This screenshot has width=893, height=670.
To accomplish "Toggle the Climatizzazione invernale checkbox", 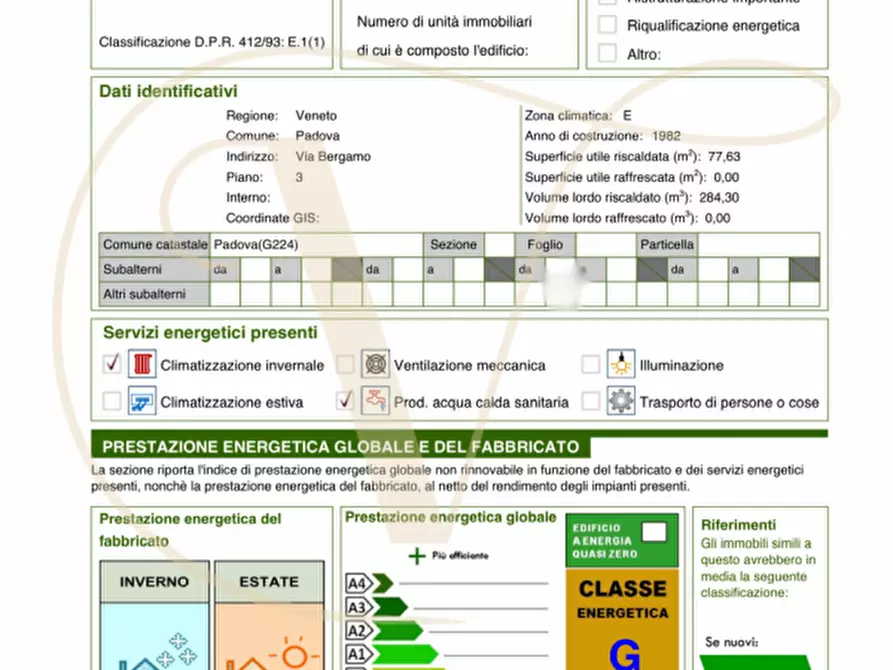I will [111, 364].
